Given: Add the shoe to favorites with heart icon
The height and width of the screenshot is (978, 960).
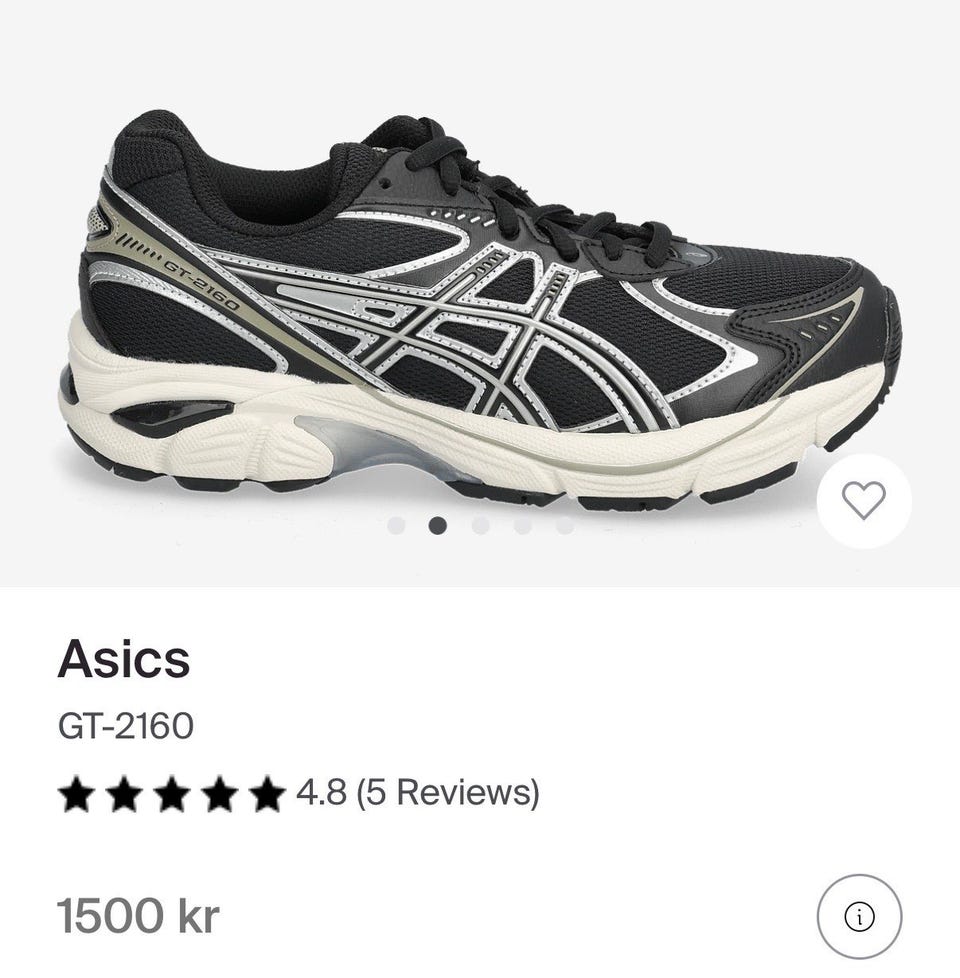Looking at the screenshot, I should point(864,501).
